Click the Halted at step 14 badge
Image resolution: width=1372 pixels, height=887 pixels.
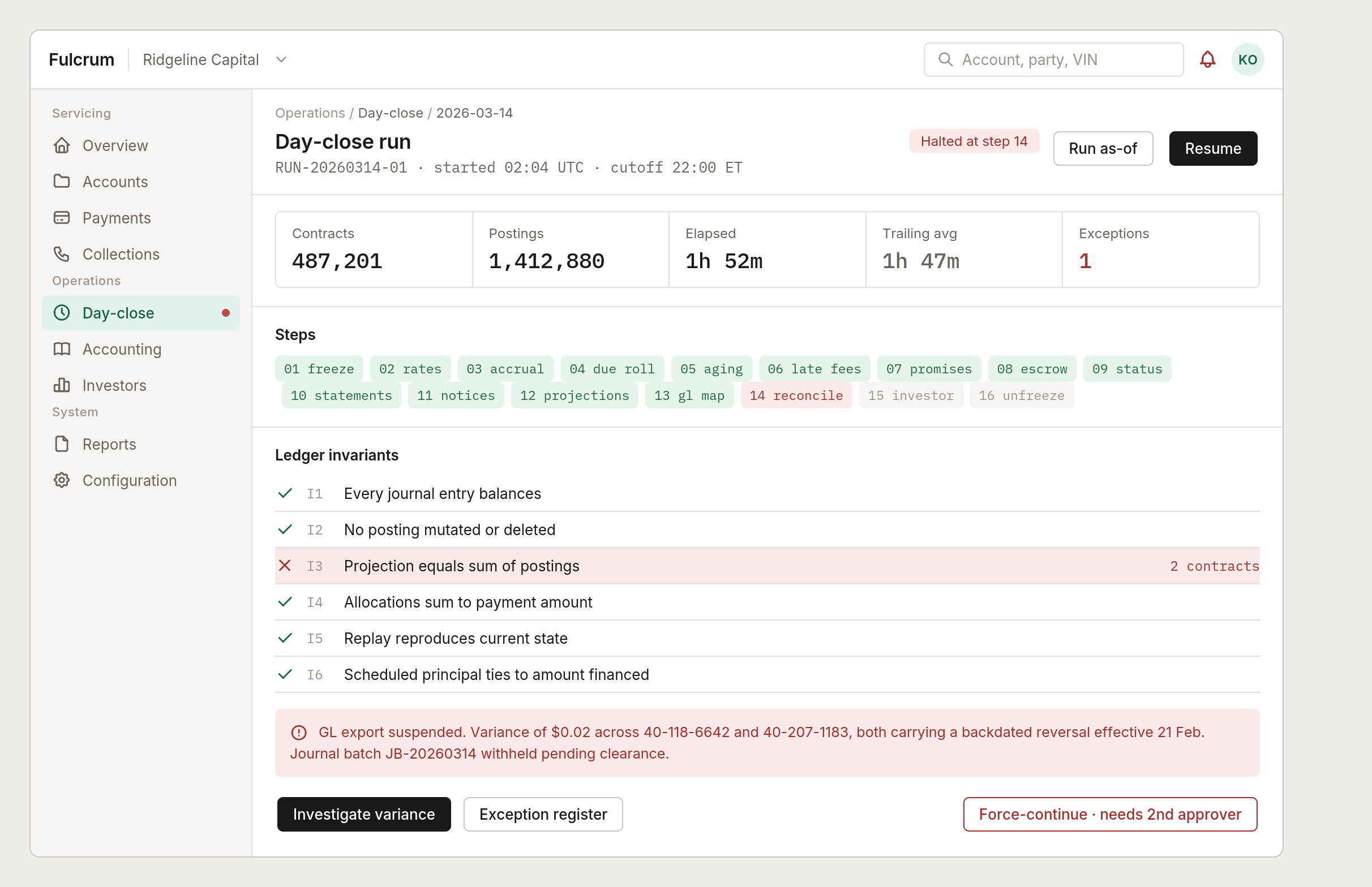pos(974,141)
